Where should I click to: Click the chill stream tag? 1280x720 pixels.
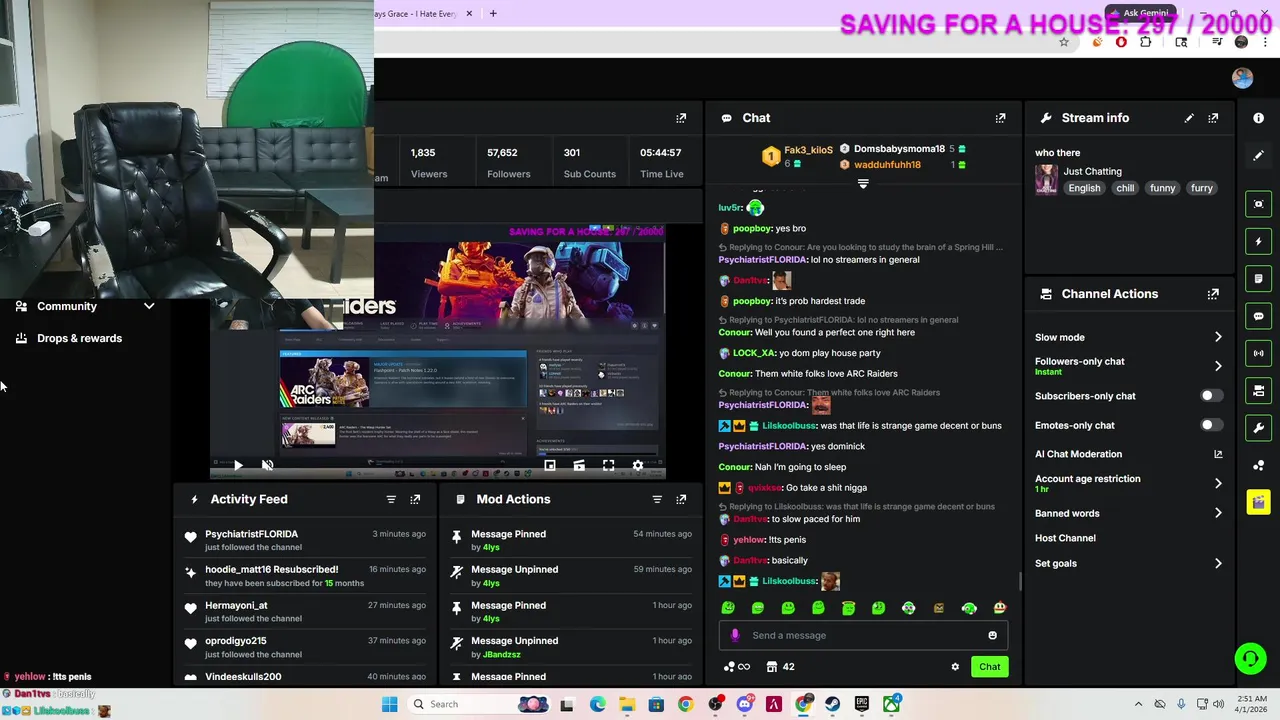coord(1125,188)
